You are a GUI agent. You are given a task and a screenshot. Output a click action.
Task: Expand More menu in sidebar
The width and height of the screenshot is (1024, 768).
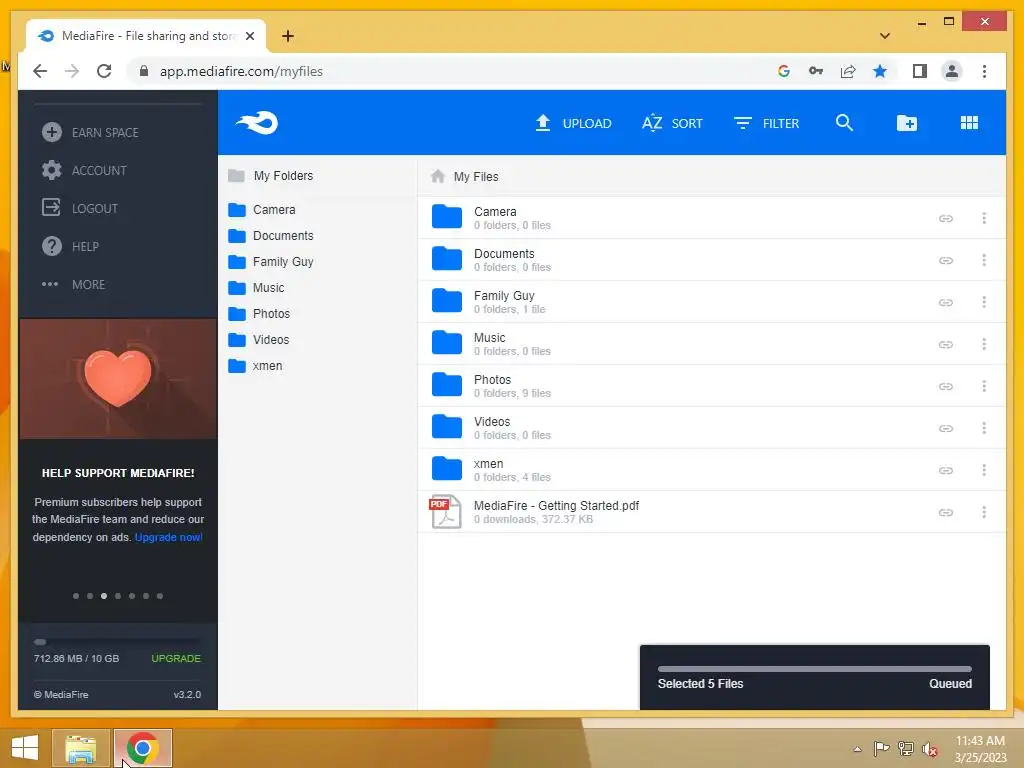(73, 284)
